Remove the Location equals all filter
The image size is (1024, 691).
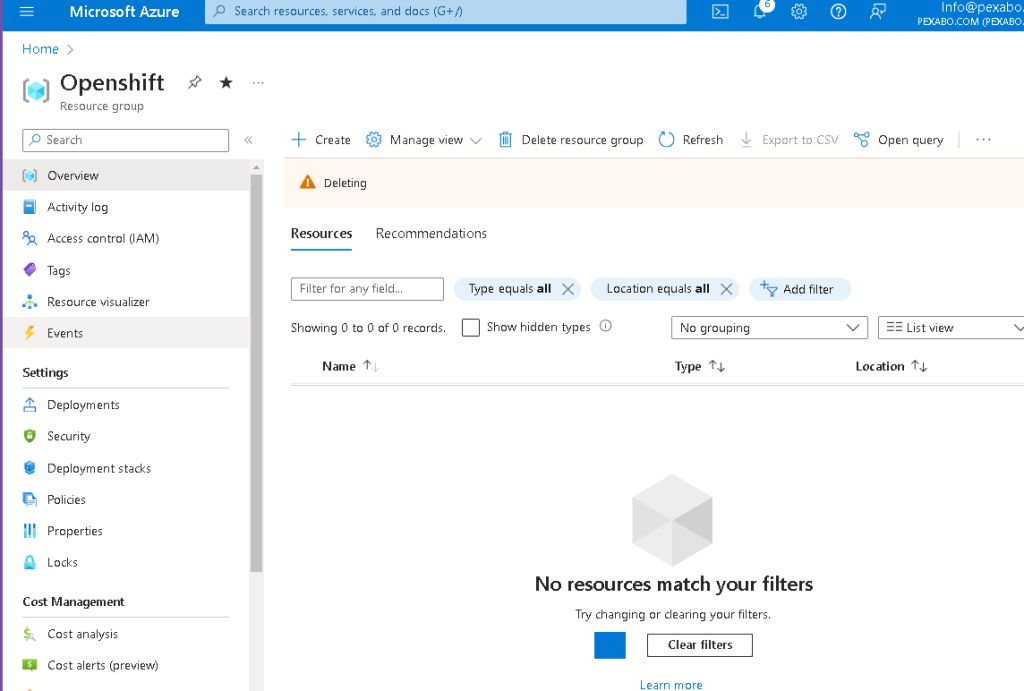pos(726,289)
